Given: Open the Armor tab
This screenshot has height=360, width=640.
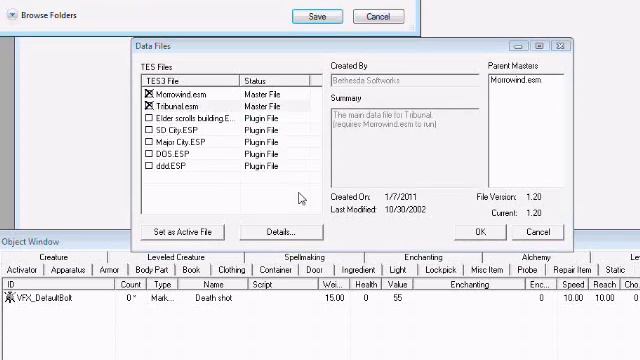Looking at the screenshot, I should pyautogui.click(x=109, y=270).
